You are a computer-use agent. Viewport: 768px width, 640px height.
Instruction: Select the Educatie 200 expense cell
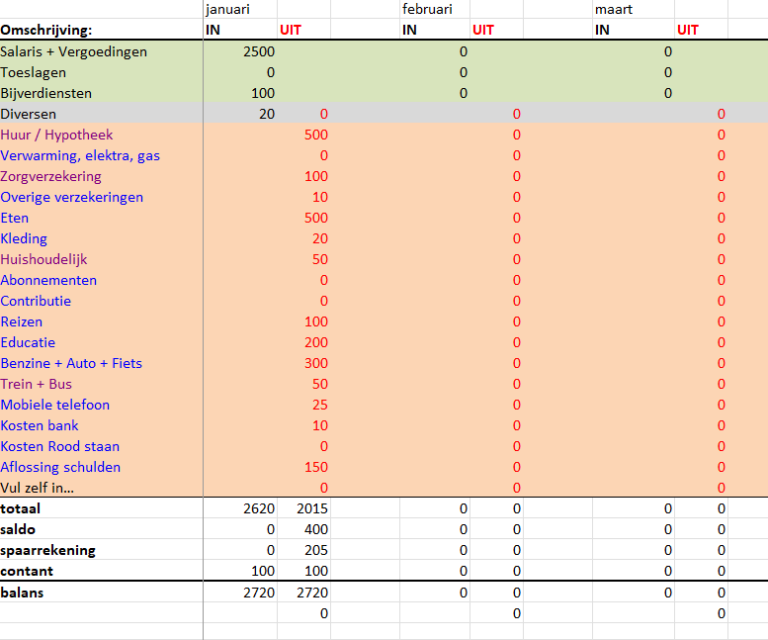coord(316,342)
